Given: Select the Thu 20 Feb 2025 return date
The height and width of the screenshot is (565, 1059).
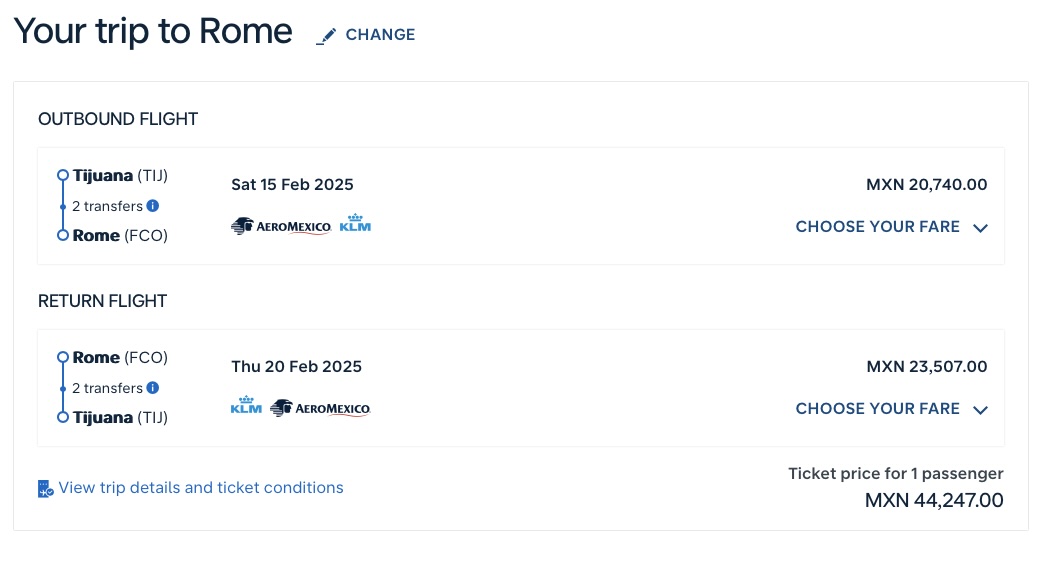Looking at the screenshot, I should 296,367.
